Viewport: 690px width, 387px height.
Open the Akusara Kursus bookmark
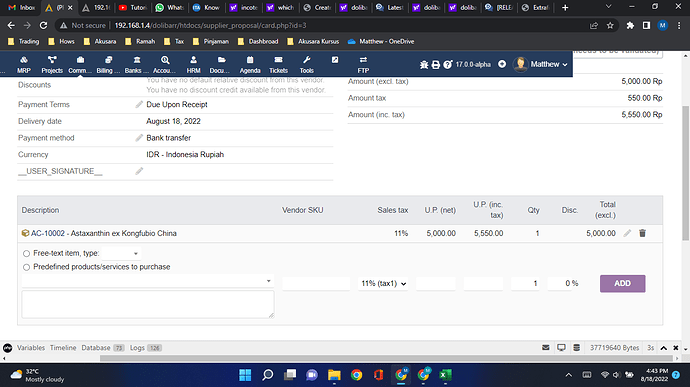point(313,41)
